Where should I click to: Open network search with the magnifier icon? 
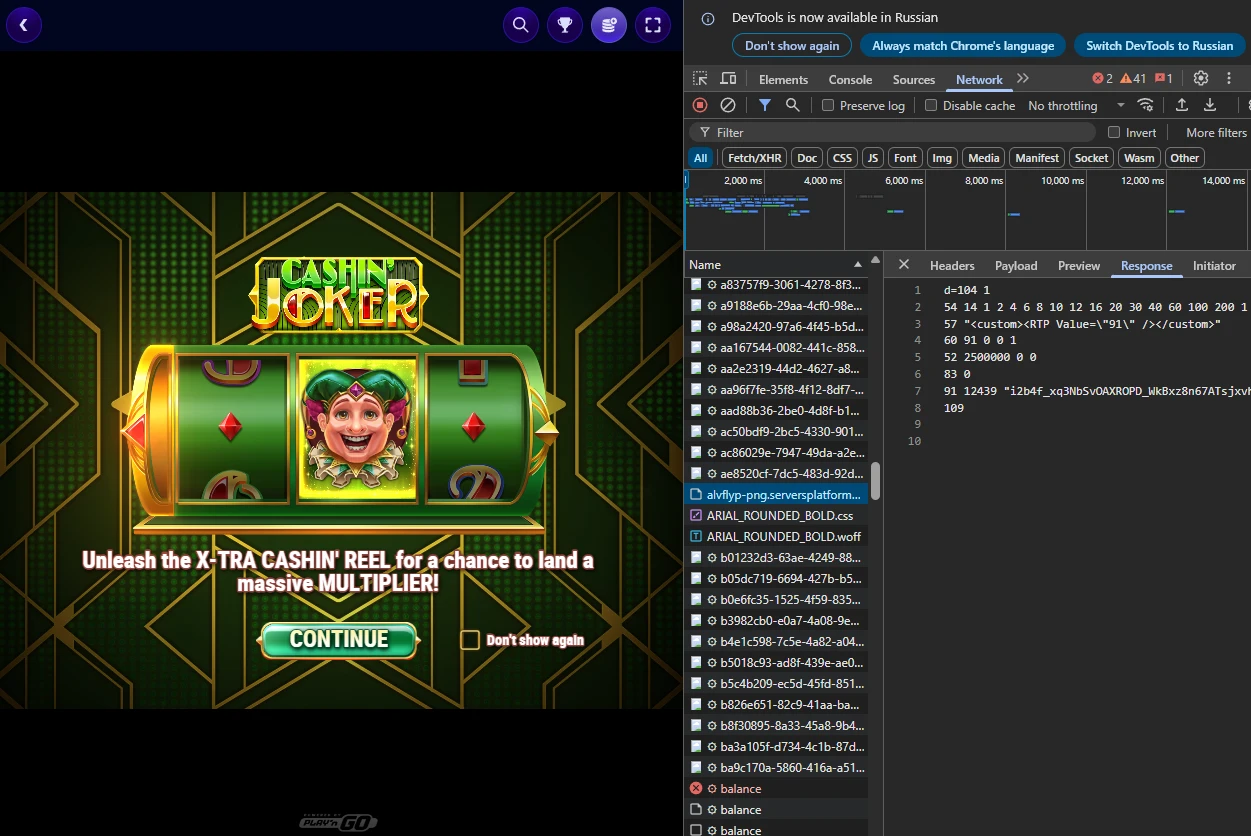(x=792, y=105)
